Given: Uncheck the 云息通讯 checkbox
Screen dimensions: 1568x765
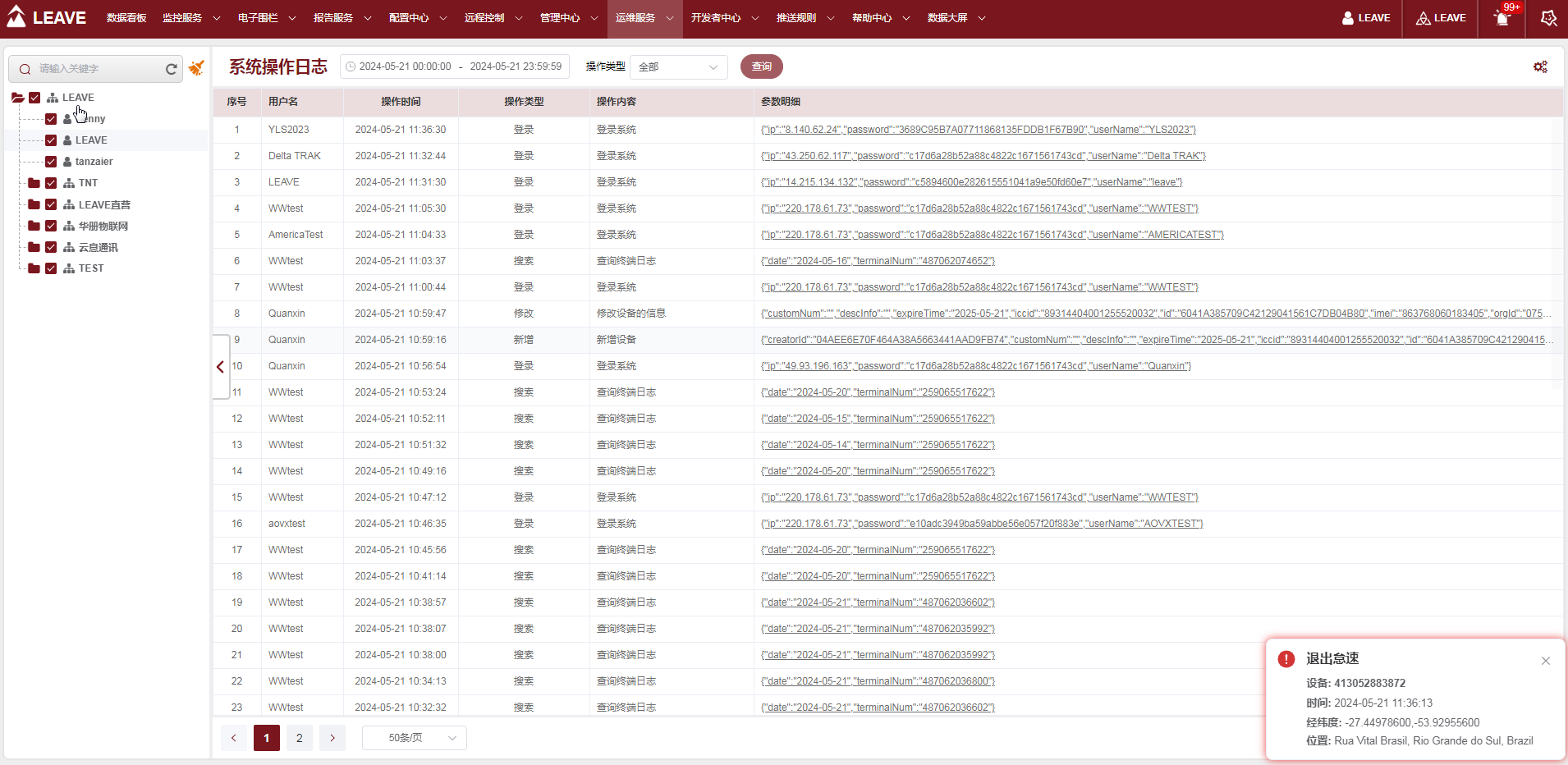Looking at the screenshot, I should point(51,247).
